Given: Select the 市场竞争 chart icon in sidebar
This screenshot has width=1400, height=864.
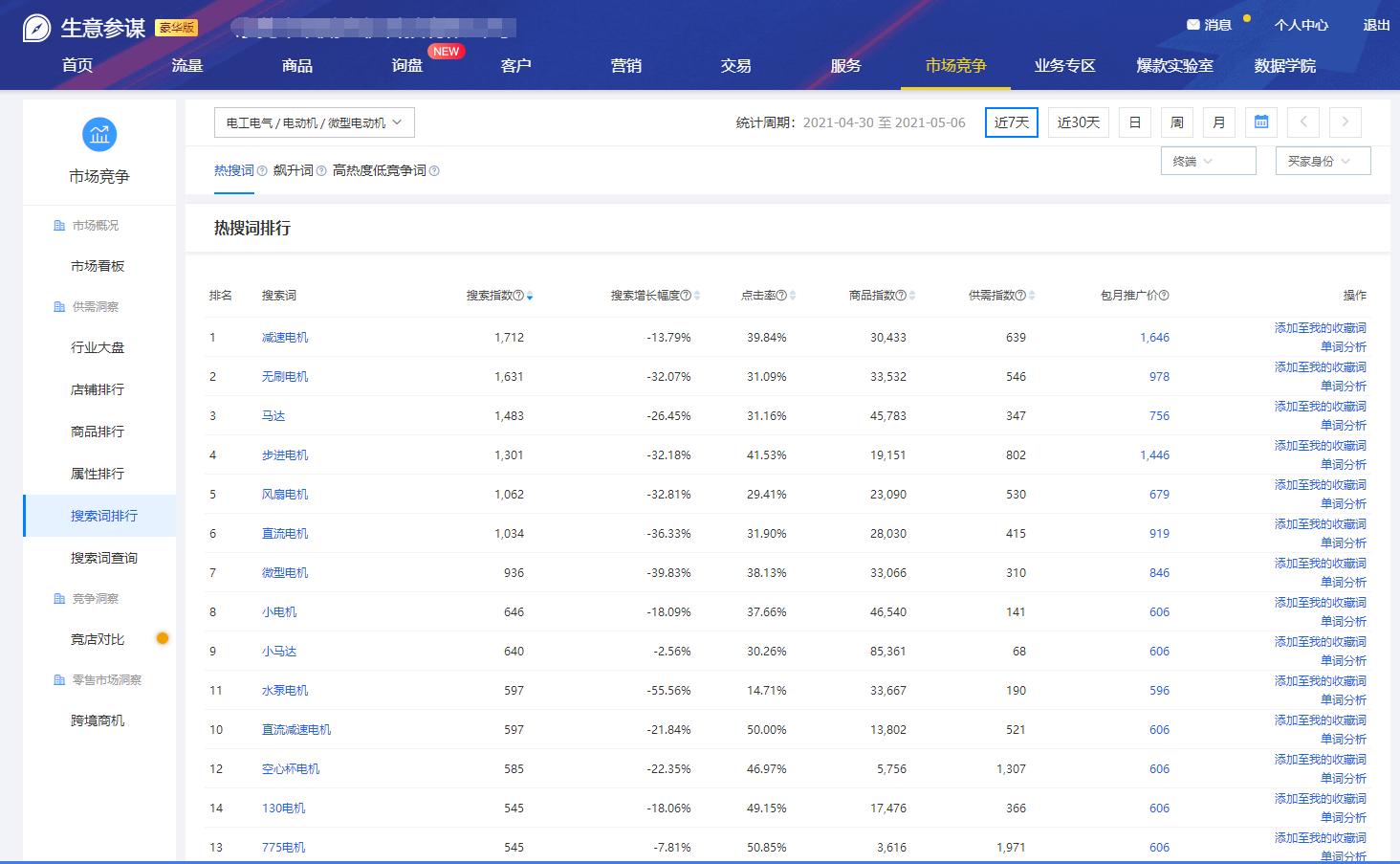Looking at the screenshot, I should click(x=99, y=135).
